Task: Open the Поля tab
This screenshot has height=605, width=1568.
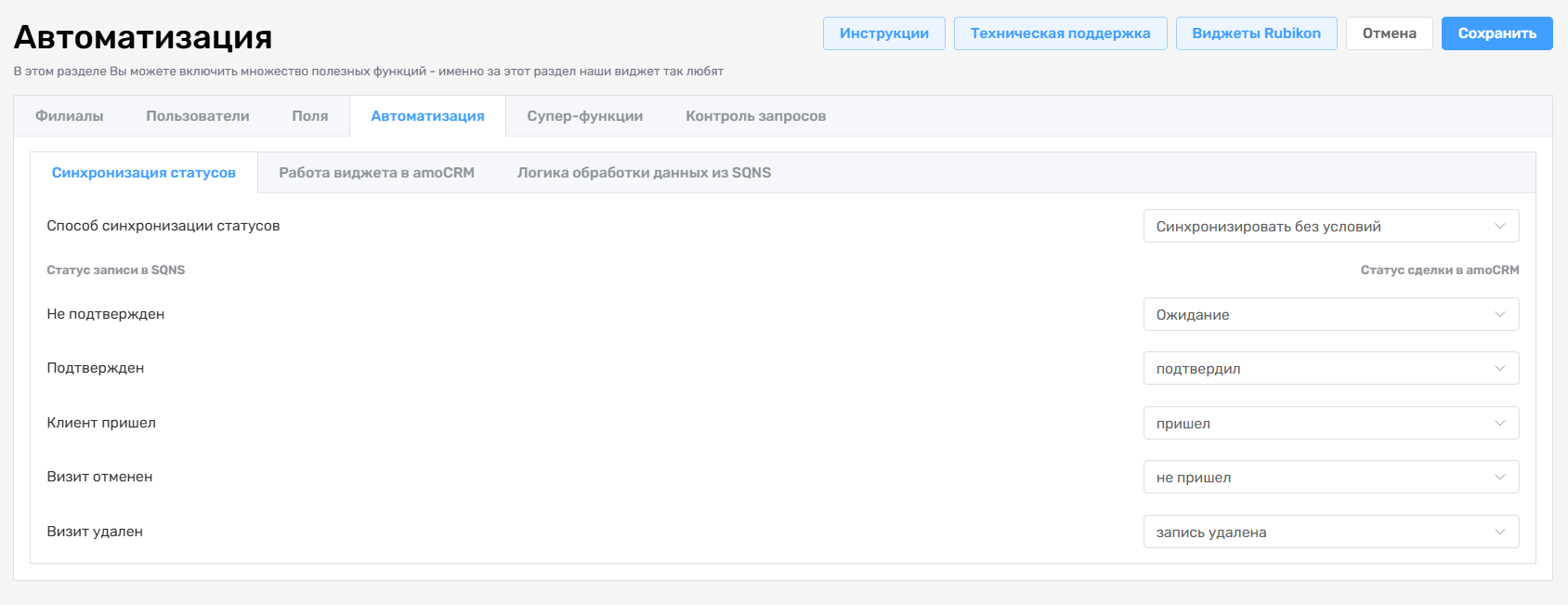Action: (310, 116)
